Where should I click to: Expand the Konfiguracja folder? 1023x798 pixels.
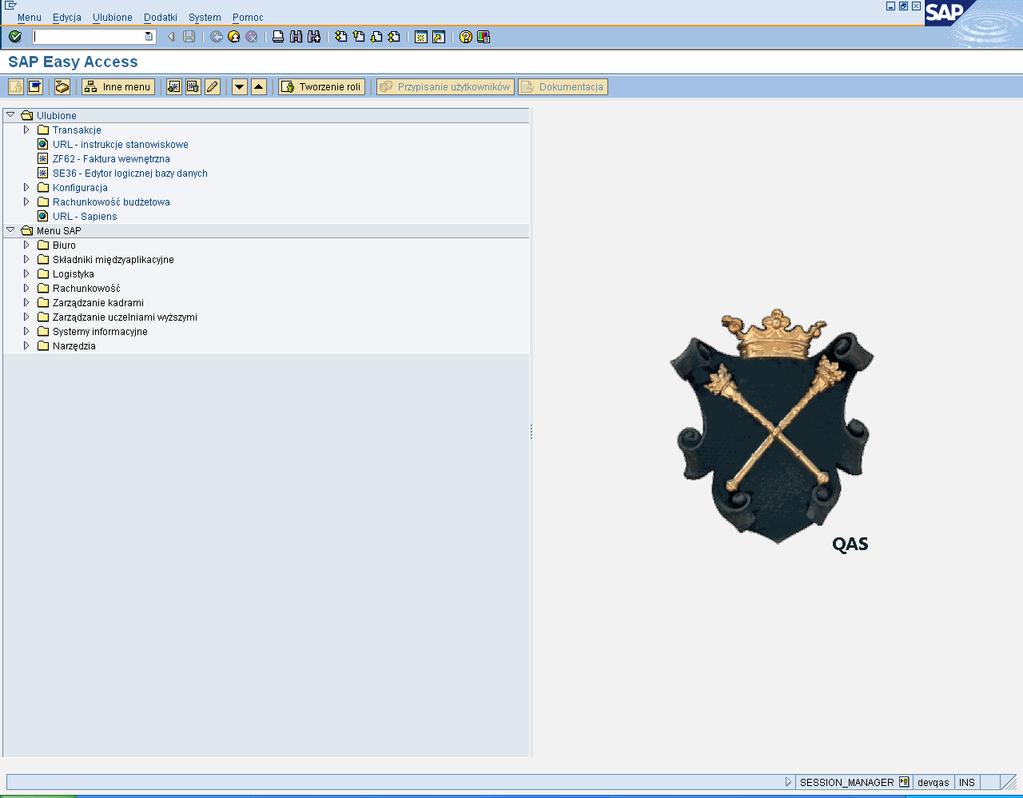(27, 187)
